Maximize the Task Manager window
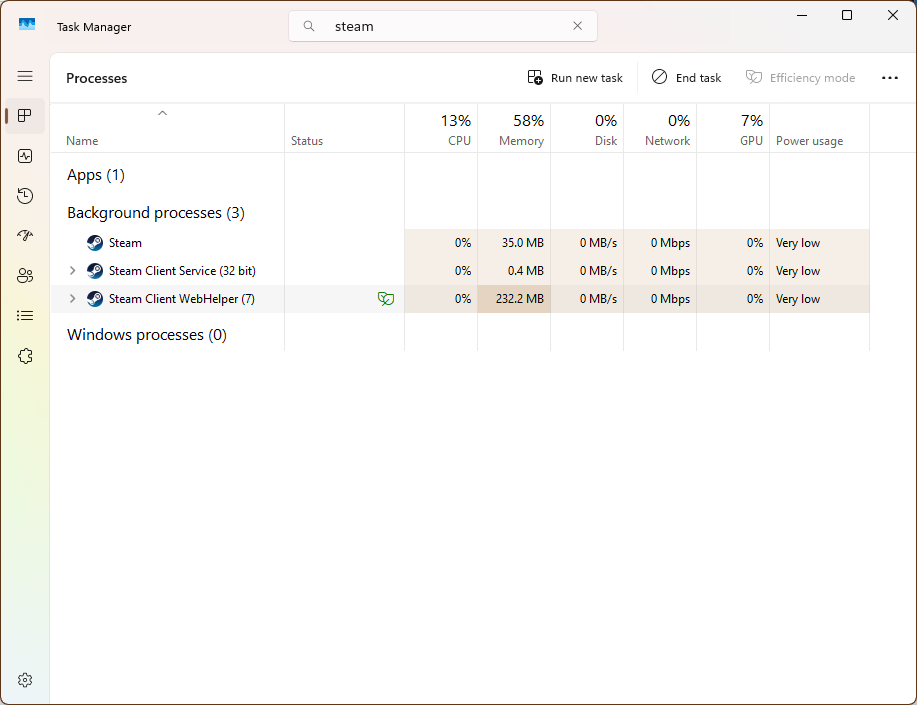The height and width of the screenshot is (705, 917). click(x=847, y=15)
